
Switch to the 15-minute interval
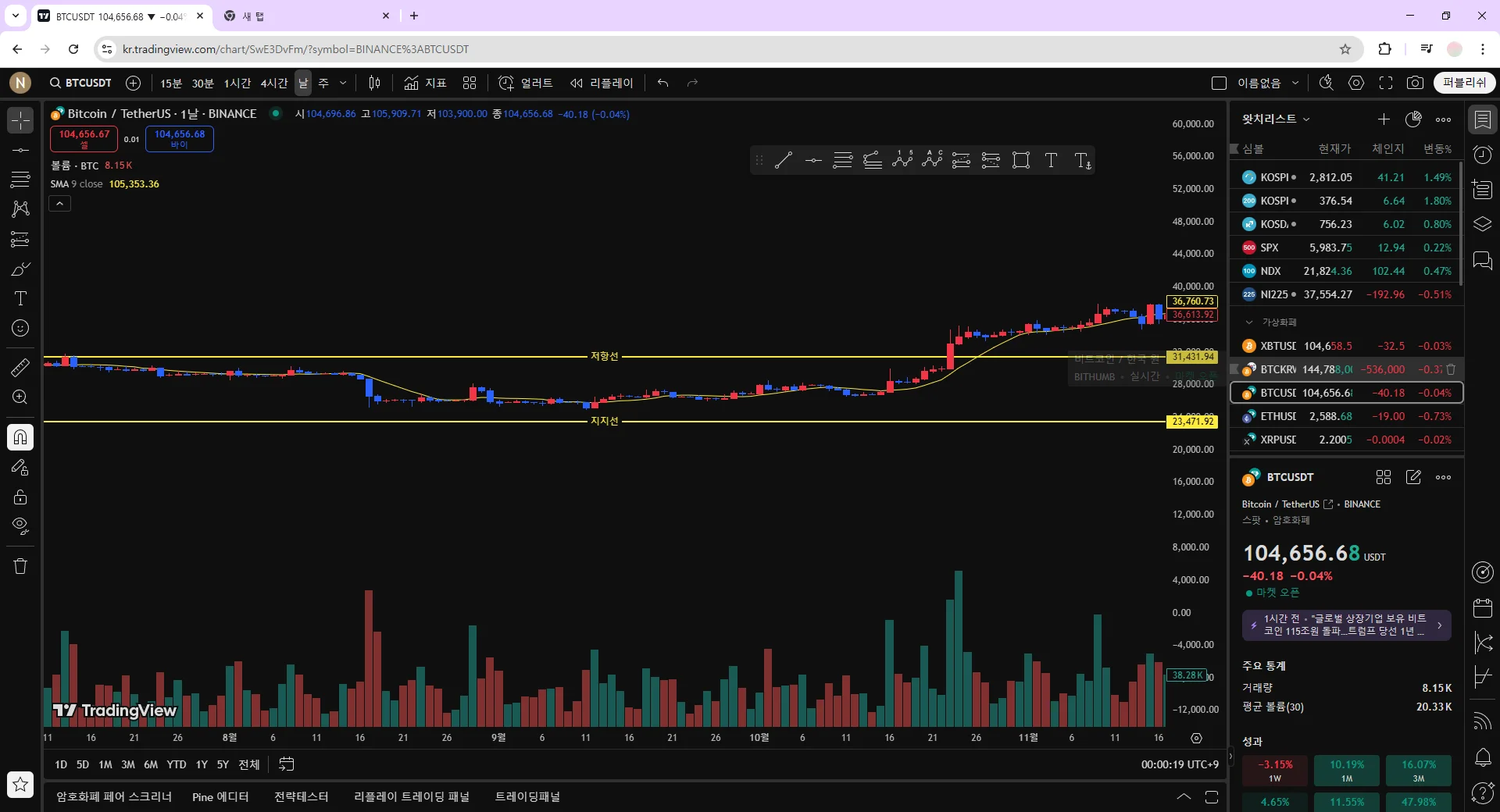[x=170, y=83]
